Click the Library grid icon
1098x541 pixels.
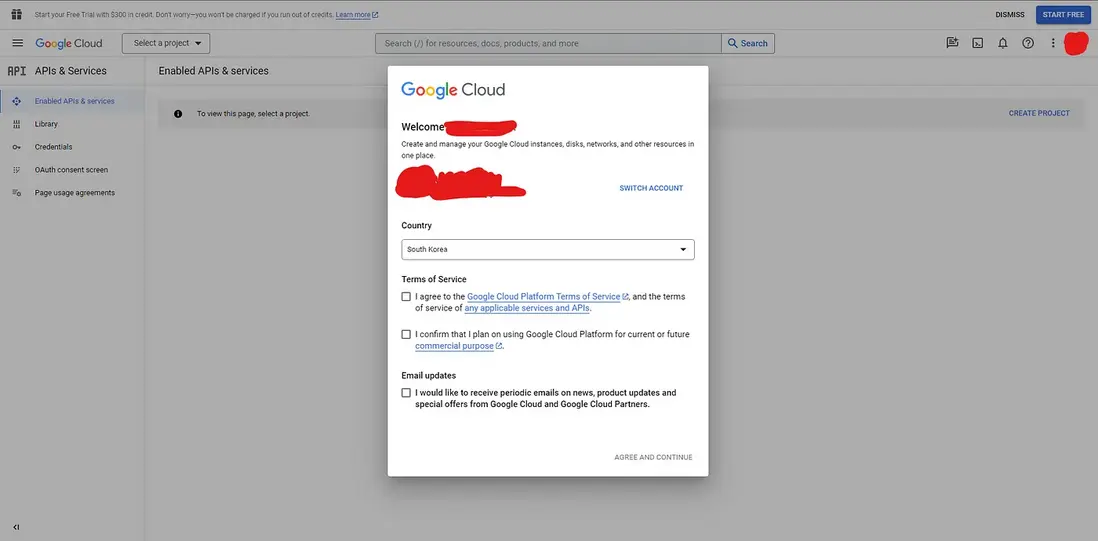point(17,124)
